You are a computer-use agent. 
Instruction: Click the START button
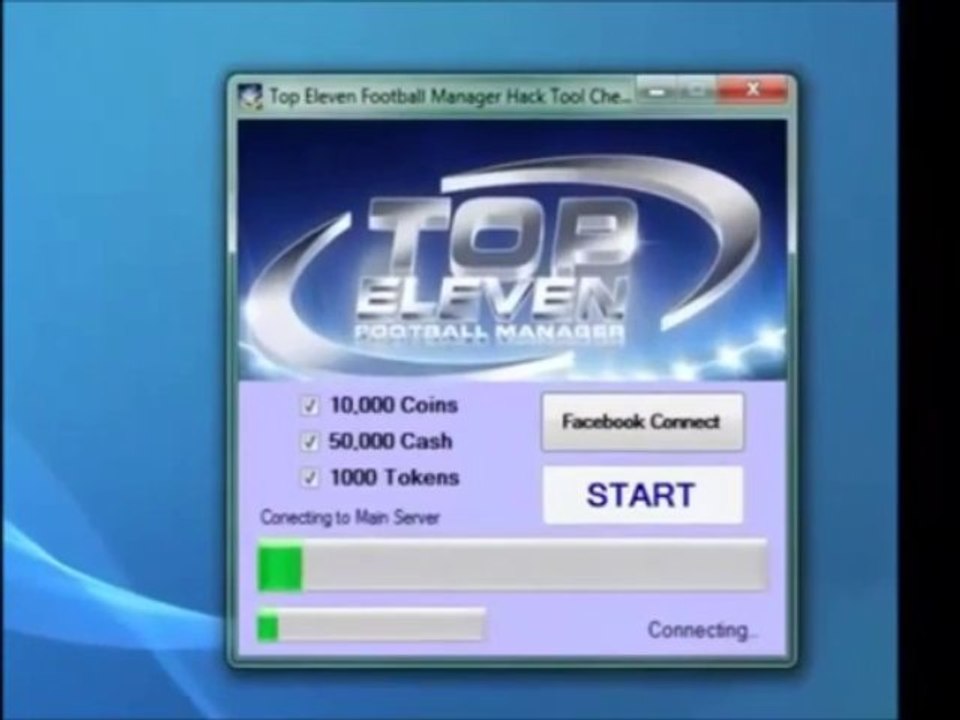(642, 495)
